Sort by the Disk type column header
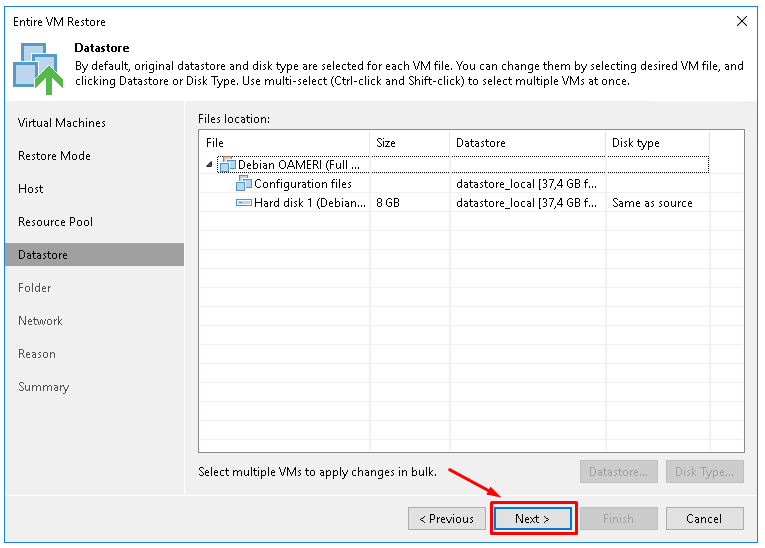Viewport: 765px width, 548px height. (x=658, y=143)
